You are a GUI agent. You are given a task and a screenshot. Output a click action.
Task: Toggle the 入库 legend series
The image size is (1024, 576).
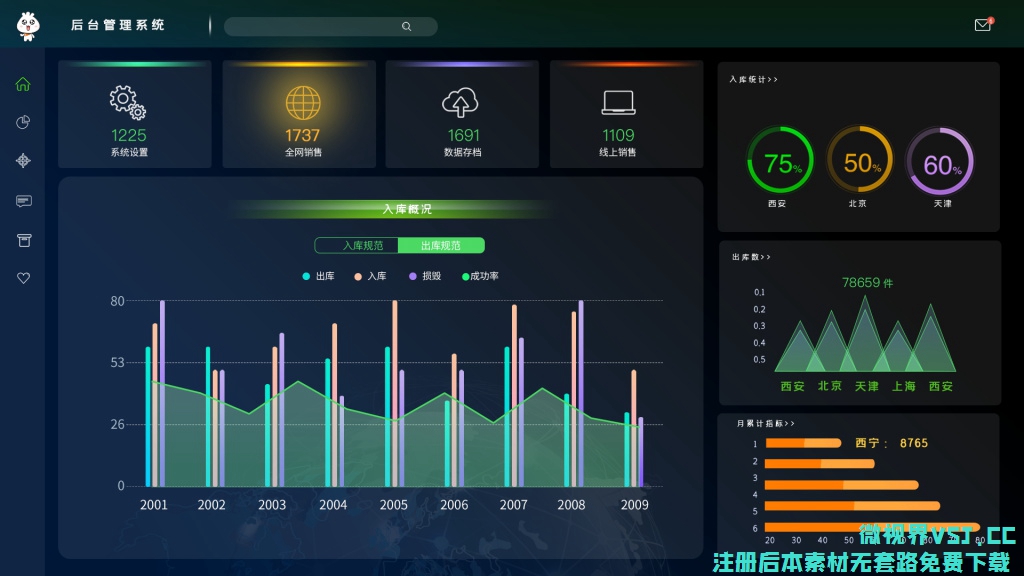[x=370, y=276]
